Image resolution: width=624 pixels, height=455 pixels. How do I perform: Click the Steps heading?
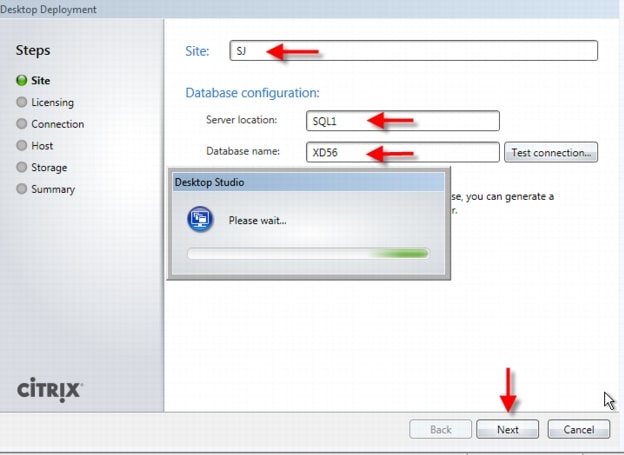pos(33,51)
